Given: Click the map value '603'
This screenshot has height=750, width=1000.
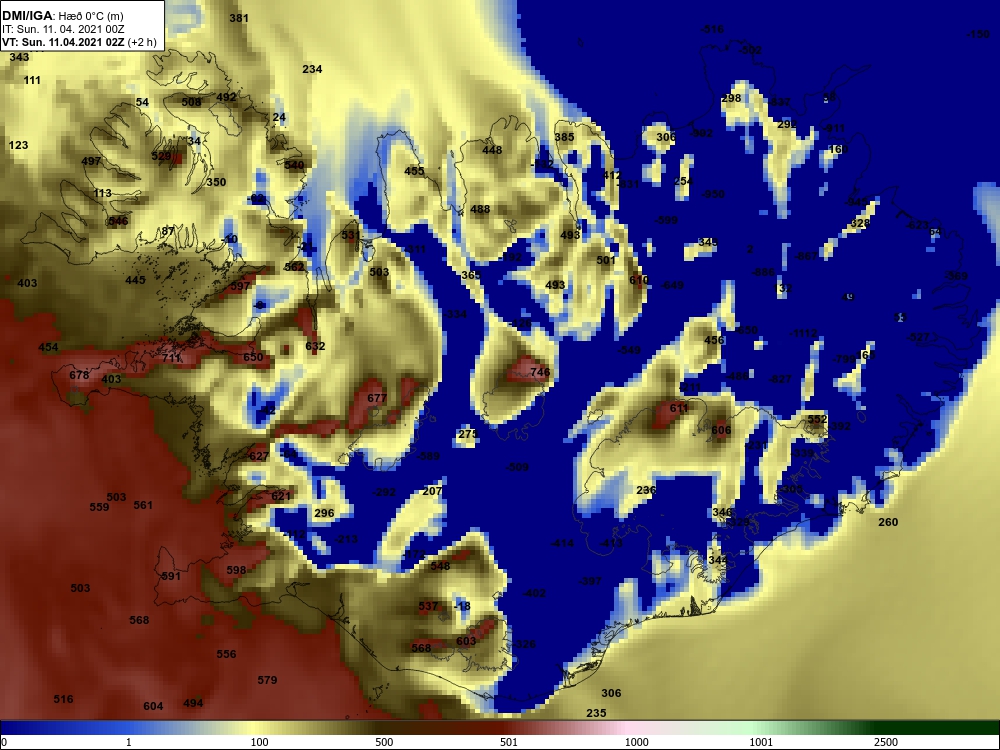Looking at the screenshot, I should (466, 641).
